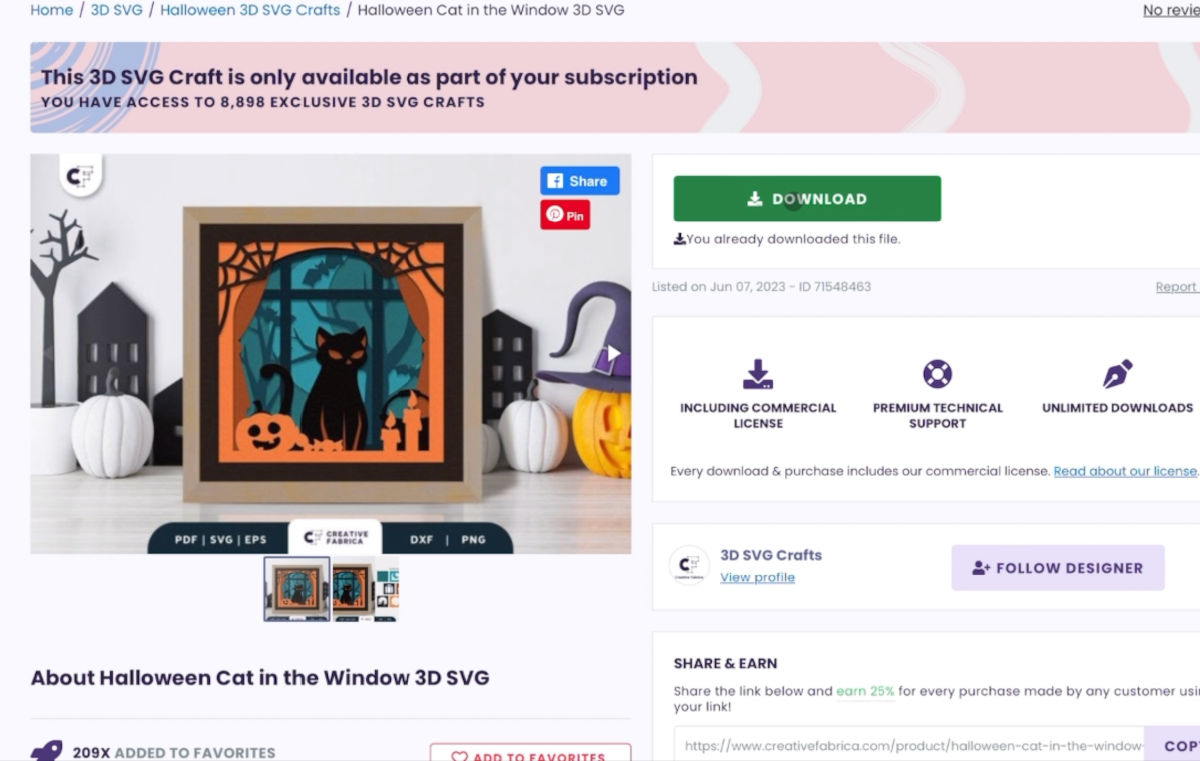The width and height of the screenshot is (1200, 761).
Task: Click the Facebook Share icon button
Action: (x=580, y=181)
